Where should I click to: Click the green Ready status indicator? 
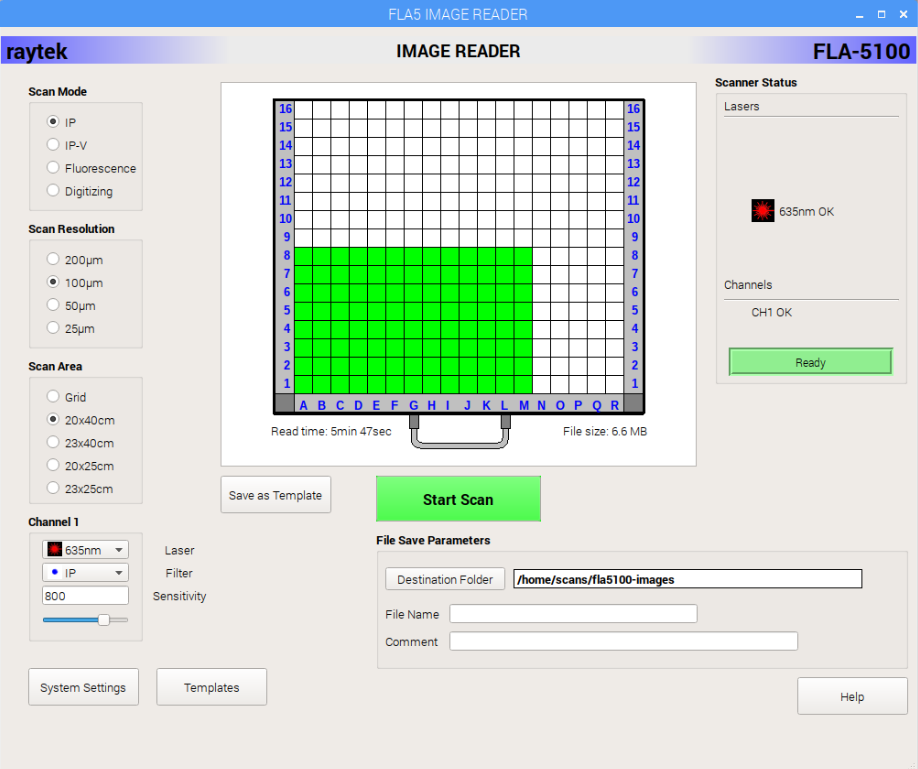click(810, 361)
